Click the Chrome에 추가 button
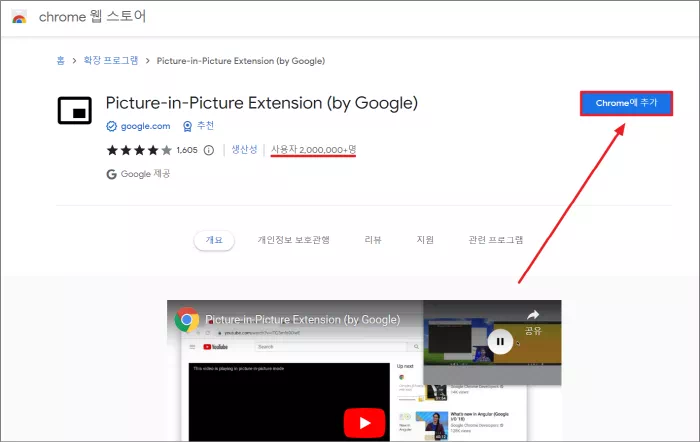 pos(626,103)
